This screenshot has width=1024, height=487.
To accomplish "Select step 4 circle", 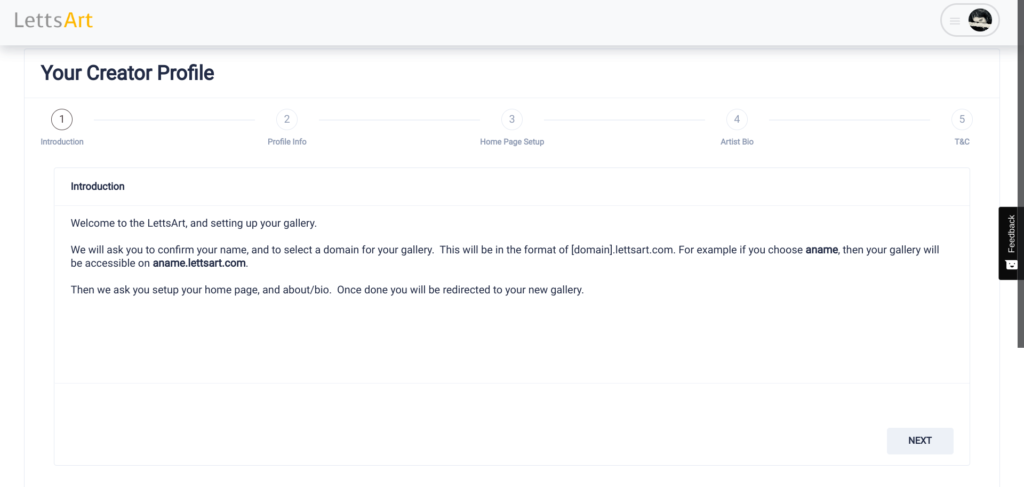I will 737,119.
